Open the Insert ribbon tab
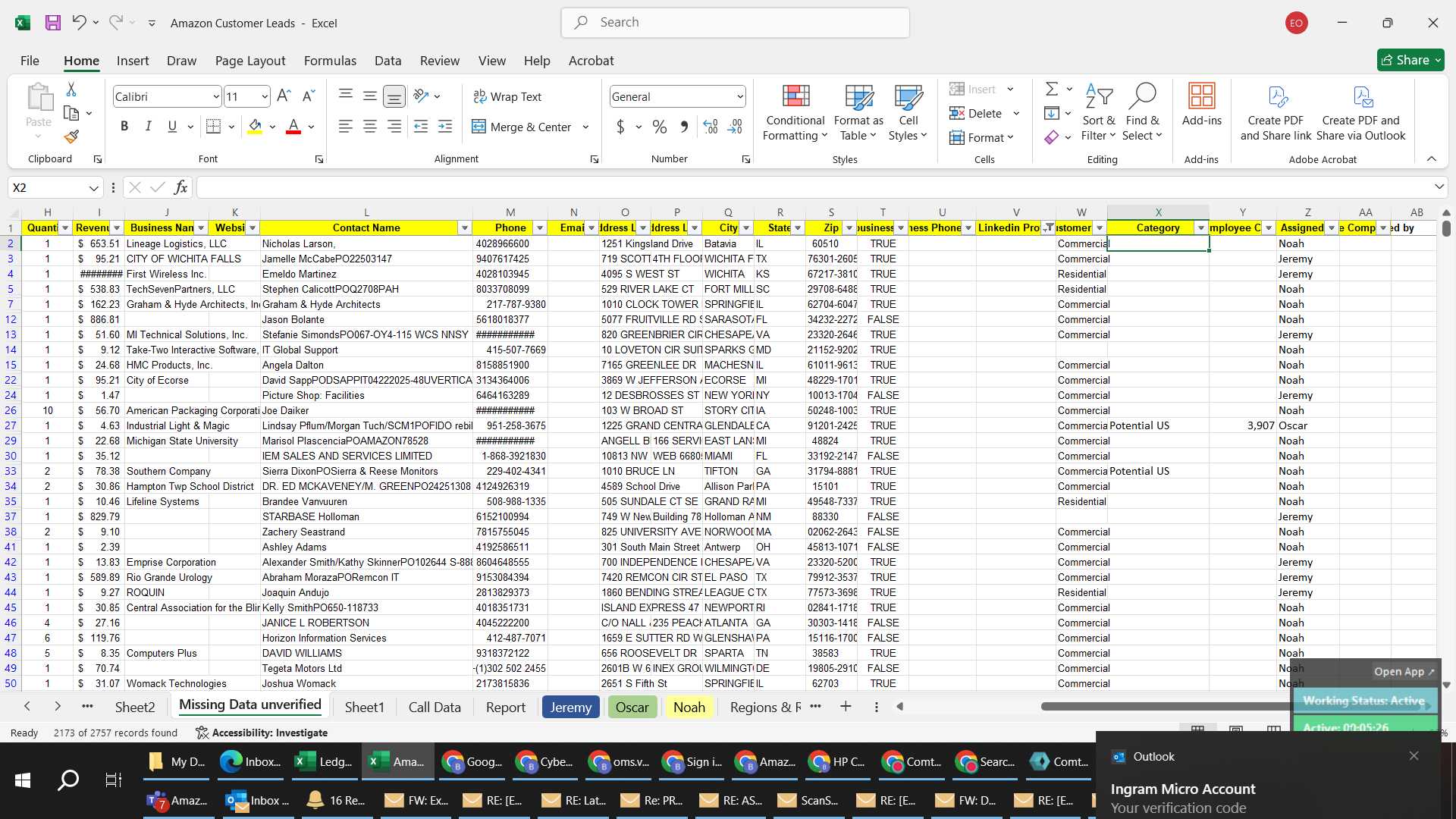 pyautogui.click(x=133, y=61)
